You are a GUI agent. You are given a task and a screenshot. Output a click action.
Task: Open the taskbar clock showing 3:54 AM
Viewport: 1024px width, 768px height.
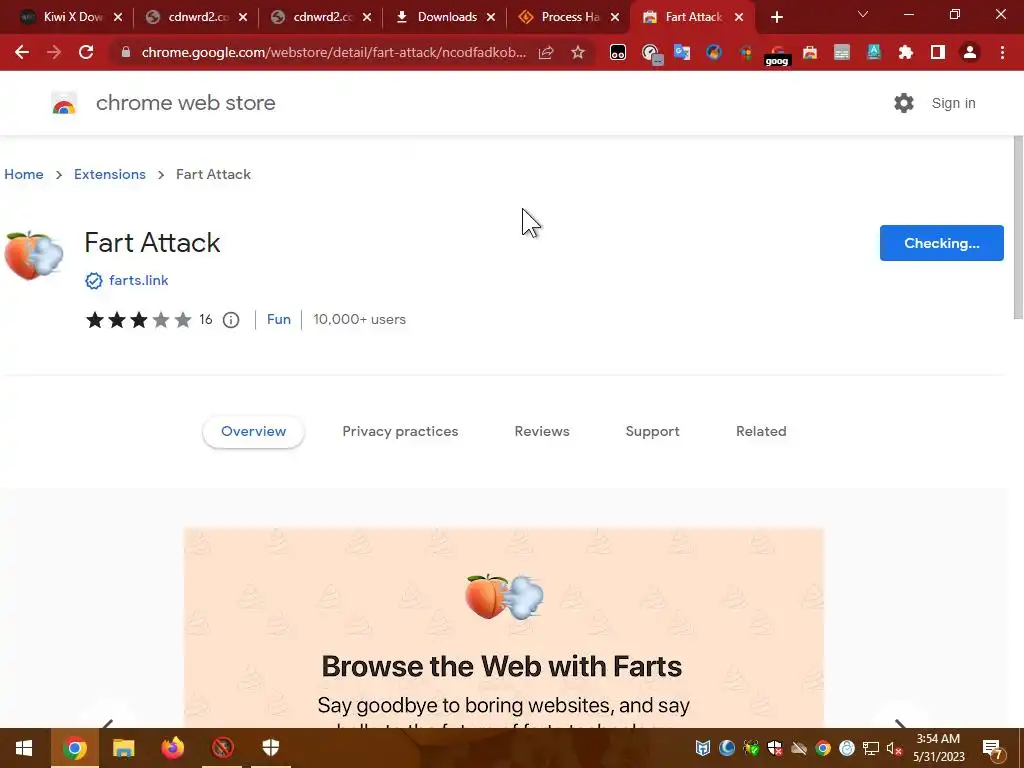938,748
